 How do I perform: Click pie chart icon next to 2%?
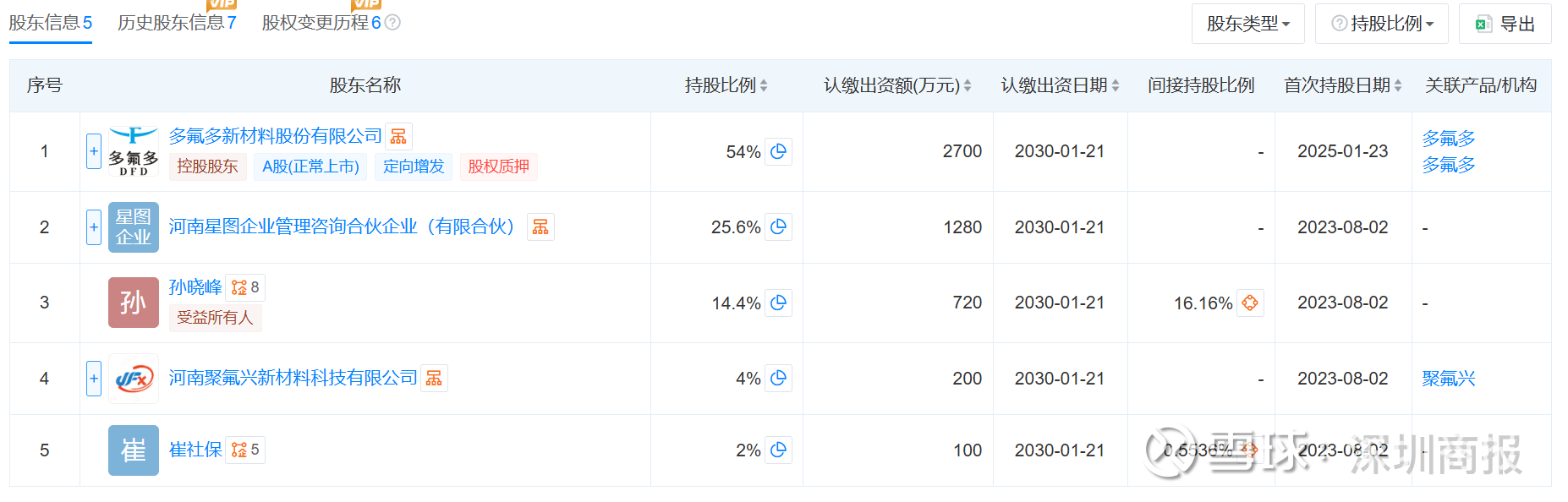(x=778, y=450)
